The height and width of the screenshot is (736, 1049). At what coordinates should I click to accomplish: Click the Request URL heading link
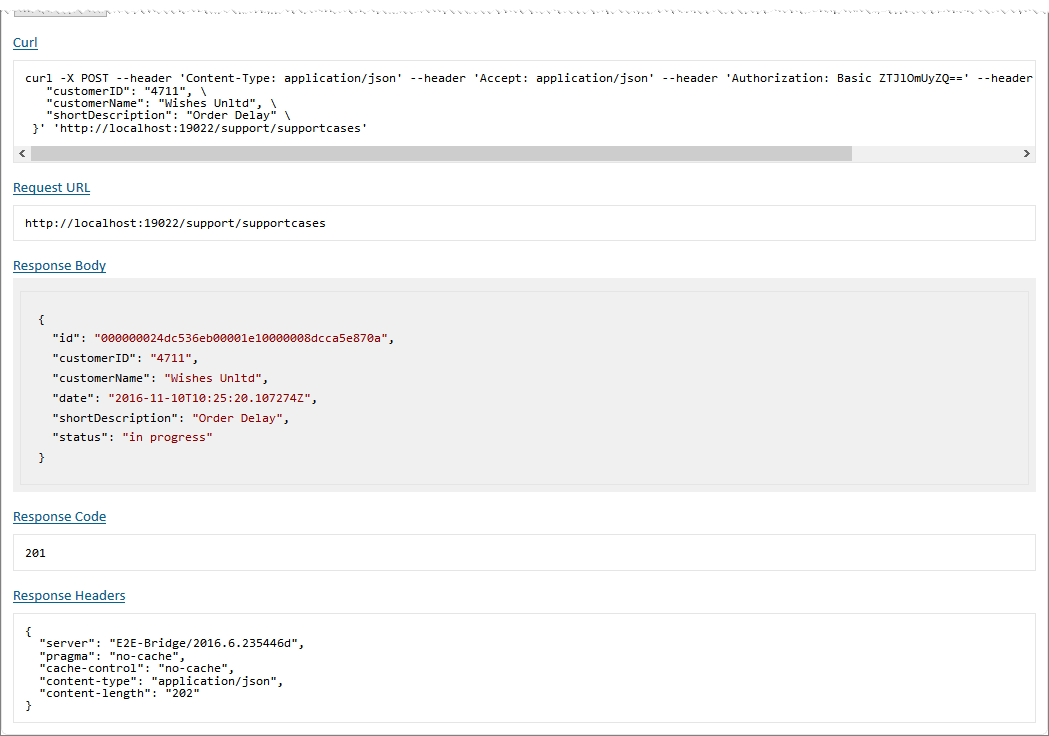[x=51, y=188]
